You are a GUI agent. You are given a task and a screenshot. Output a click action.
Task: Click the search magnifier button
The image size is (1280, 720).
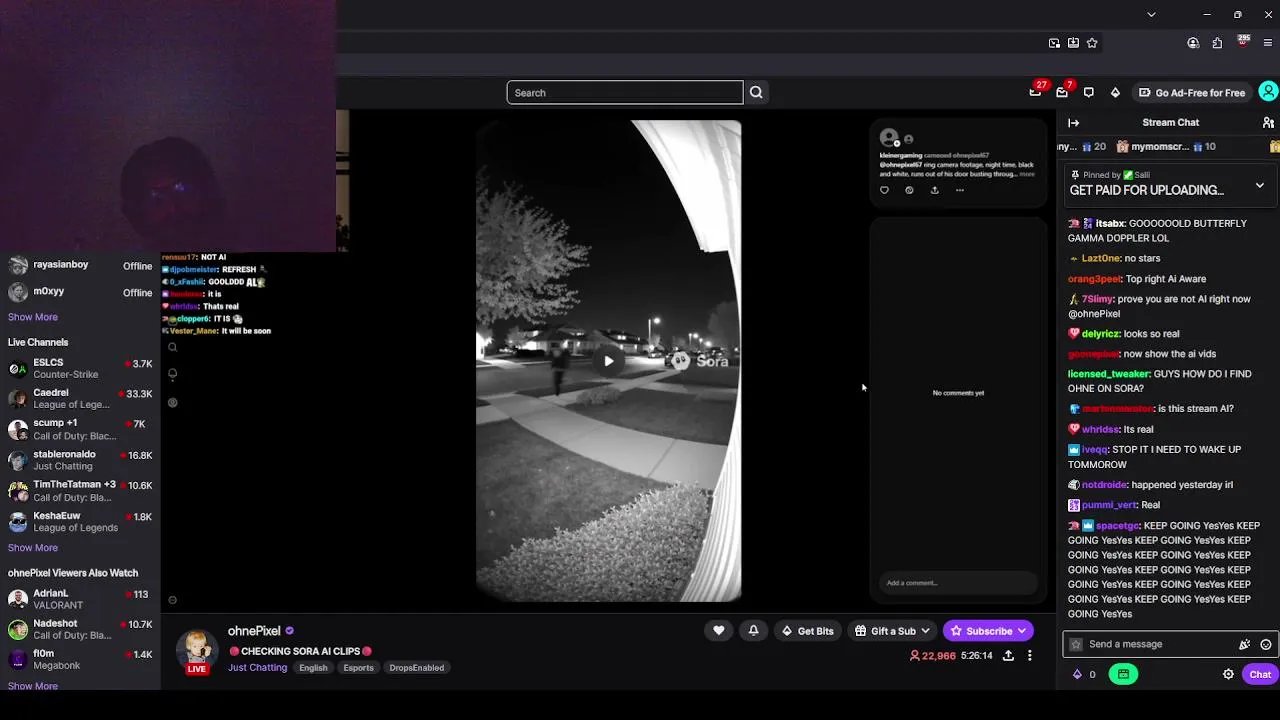[756, 92]
